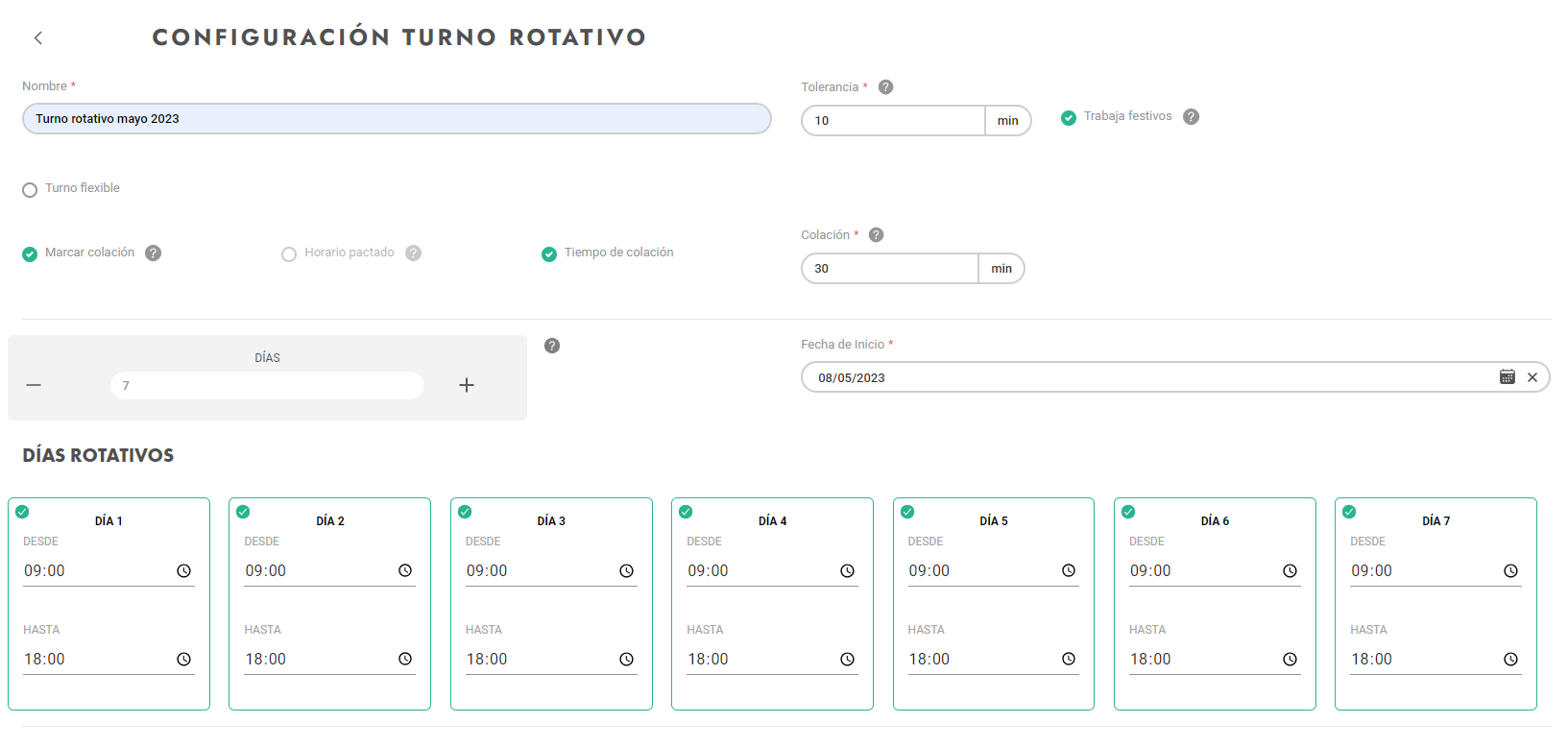Viewport: 1568px width, 747px height.
Task: Clear the Fecha de Inicio date
Action: (x=1532, y=377)
